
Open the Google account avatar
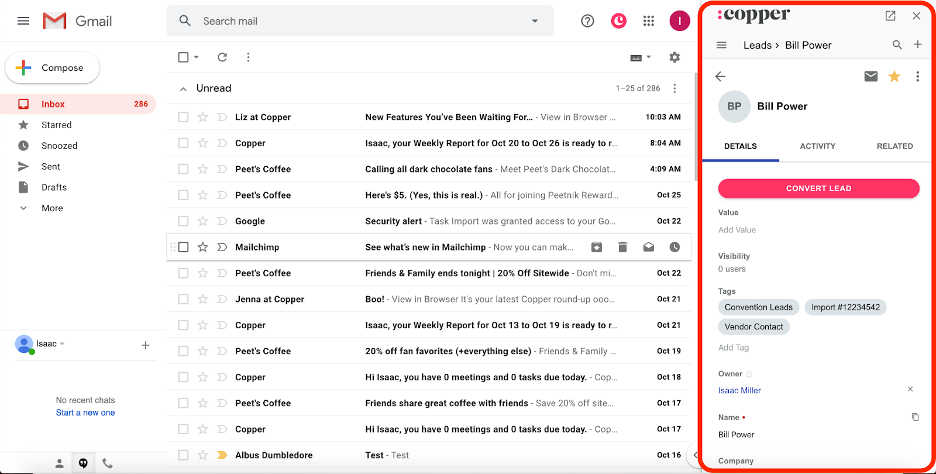tap(679, 21)
